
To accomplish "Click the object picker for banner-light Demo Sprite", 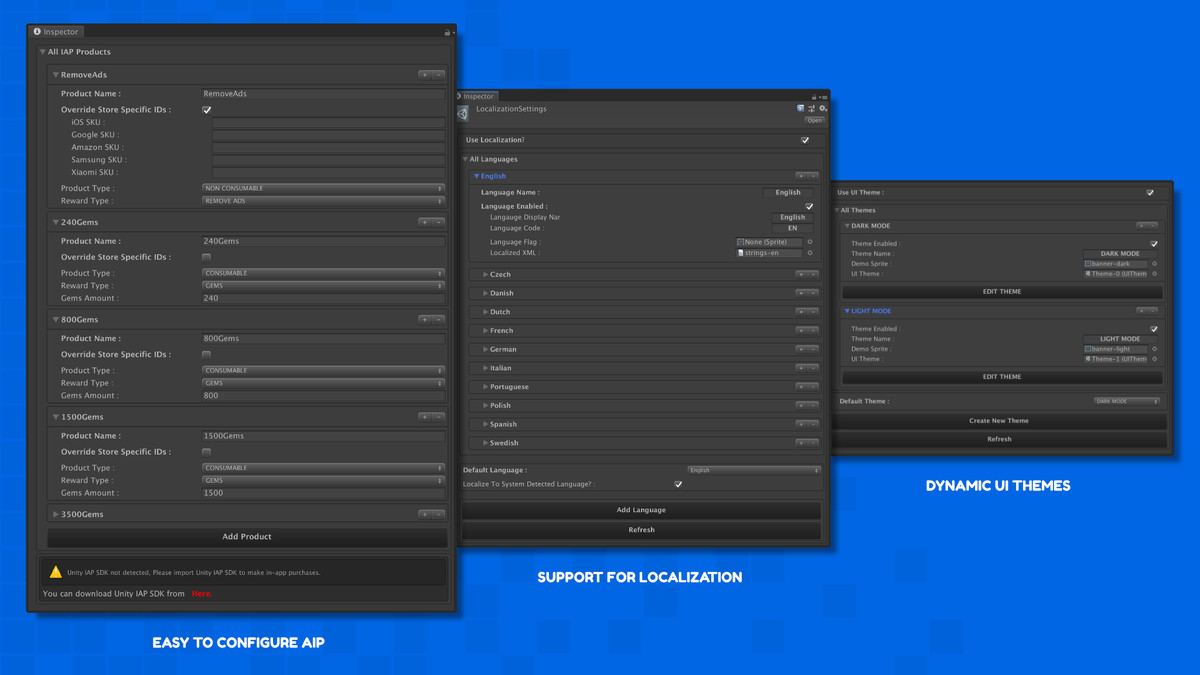I will (1154, 349).
